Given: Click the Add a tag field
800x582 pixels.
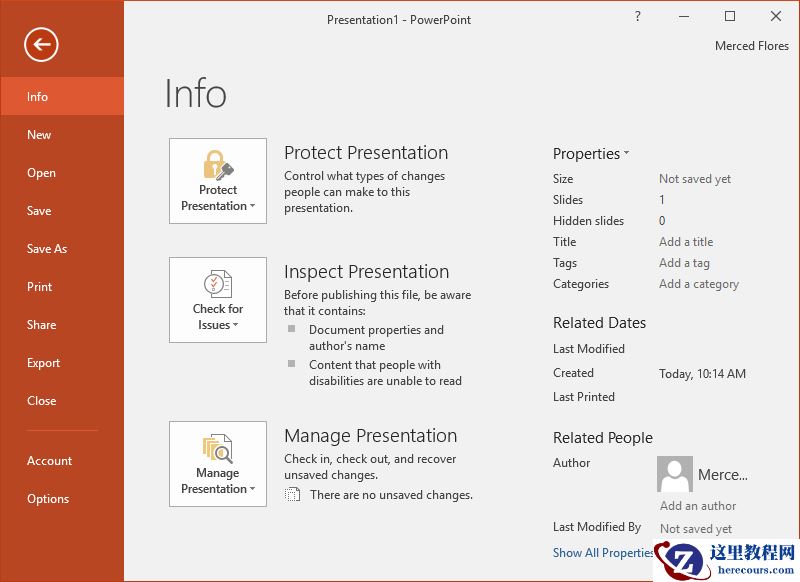Looking at the screenshot, I should click(x=684, y=263).
